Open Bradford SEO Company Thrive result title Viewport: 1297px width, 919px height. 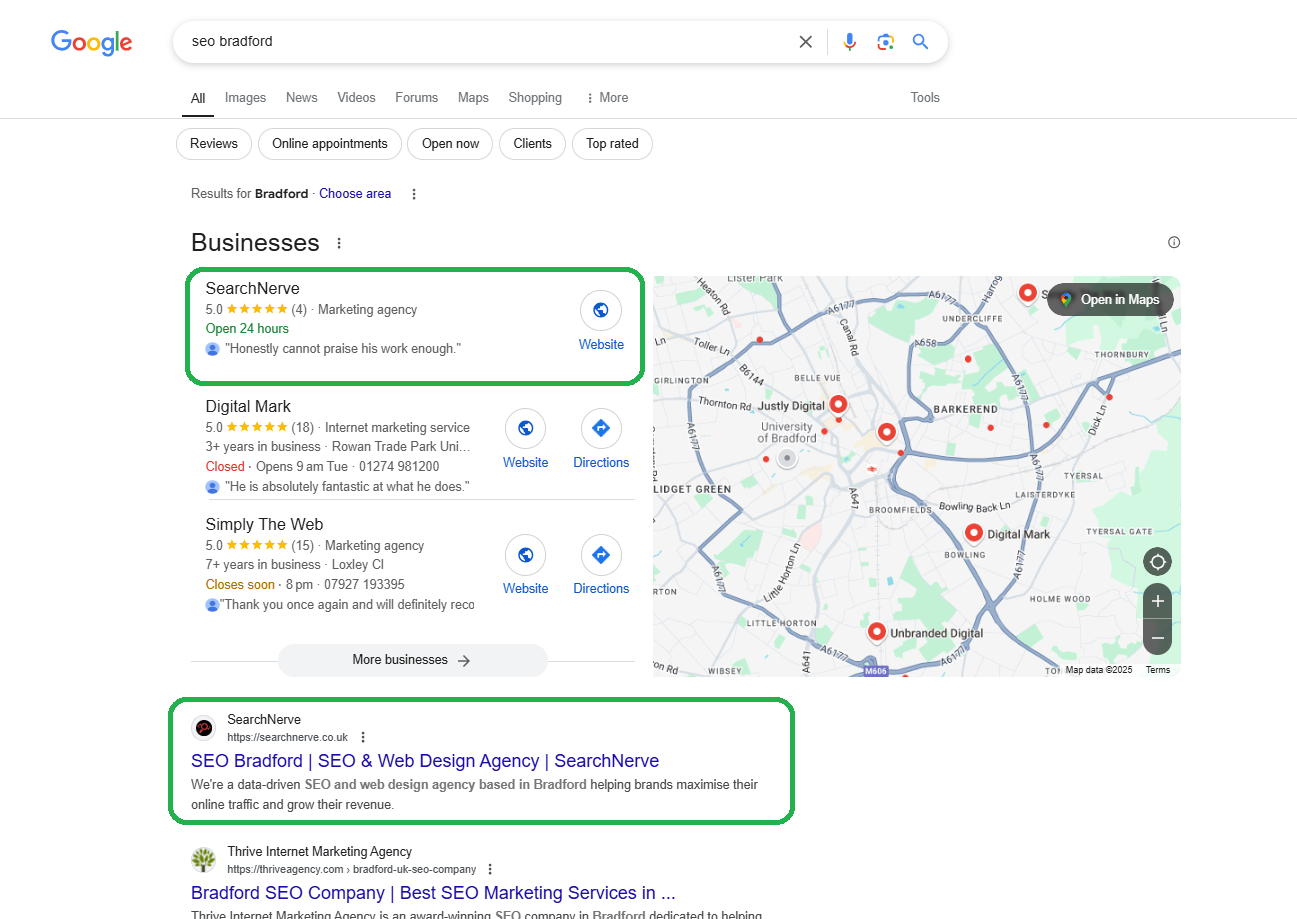(x=433, y=893)
